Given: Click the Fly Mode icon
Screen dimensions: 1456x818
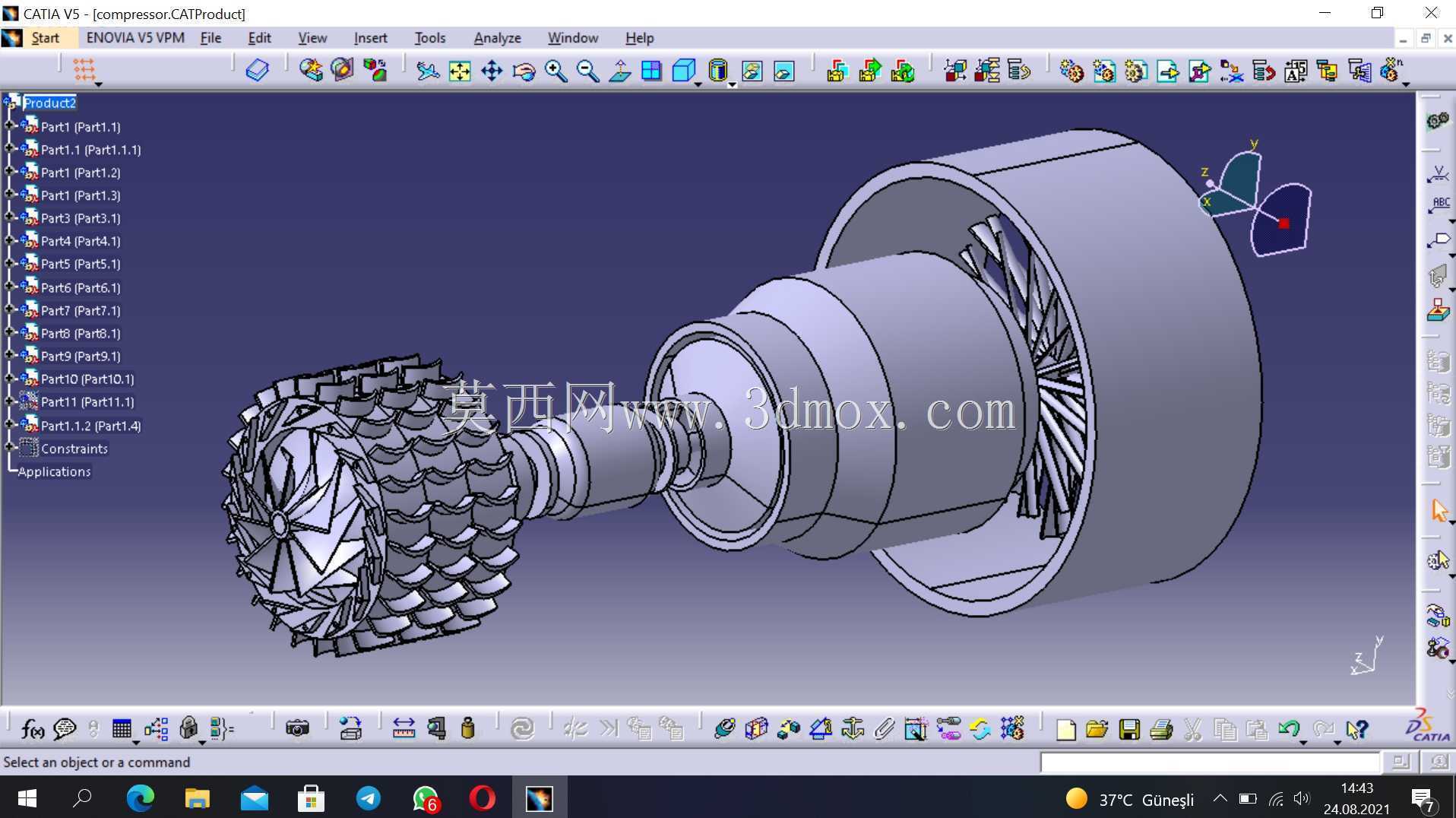Looking at the screenshot, I should click(428, 71).
